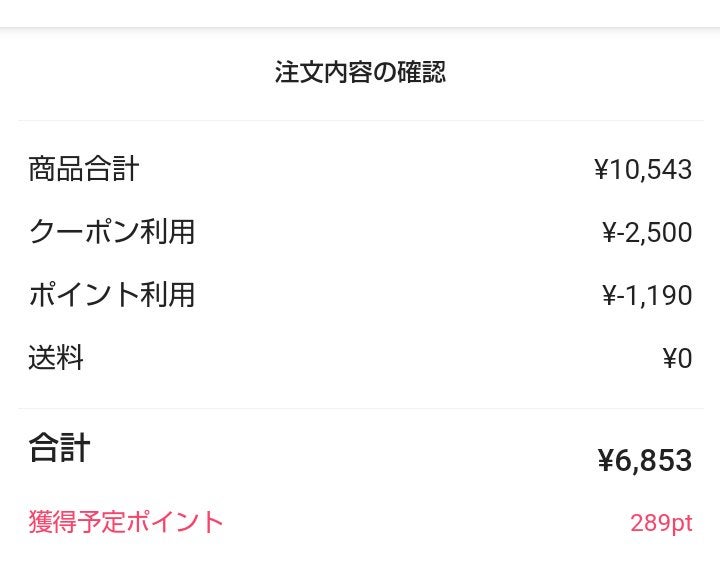Click the ¥-1,190 points discount
720x562 pixels.
coord(646,296)
